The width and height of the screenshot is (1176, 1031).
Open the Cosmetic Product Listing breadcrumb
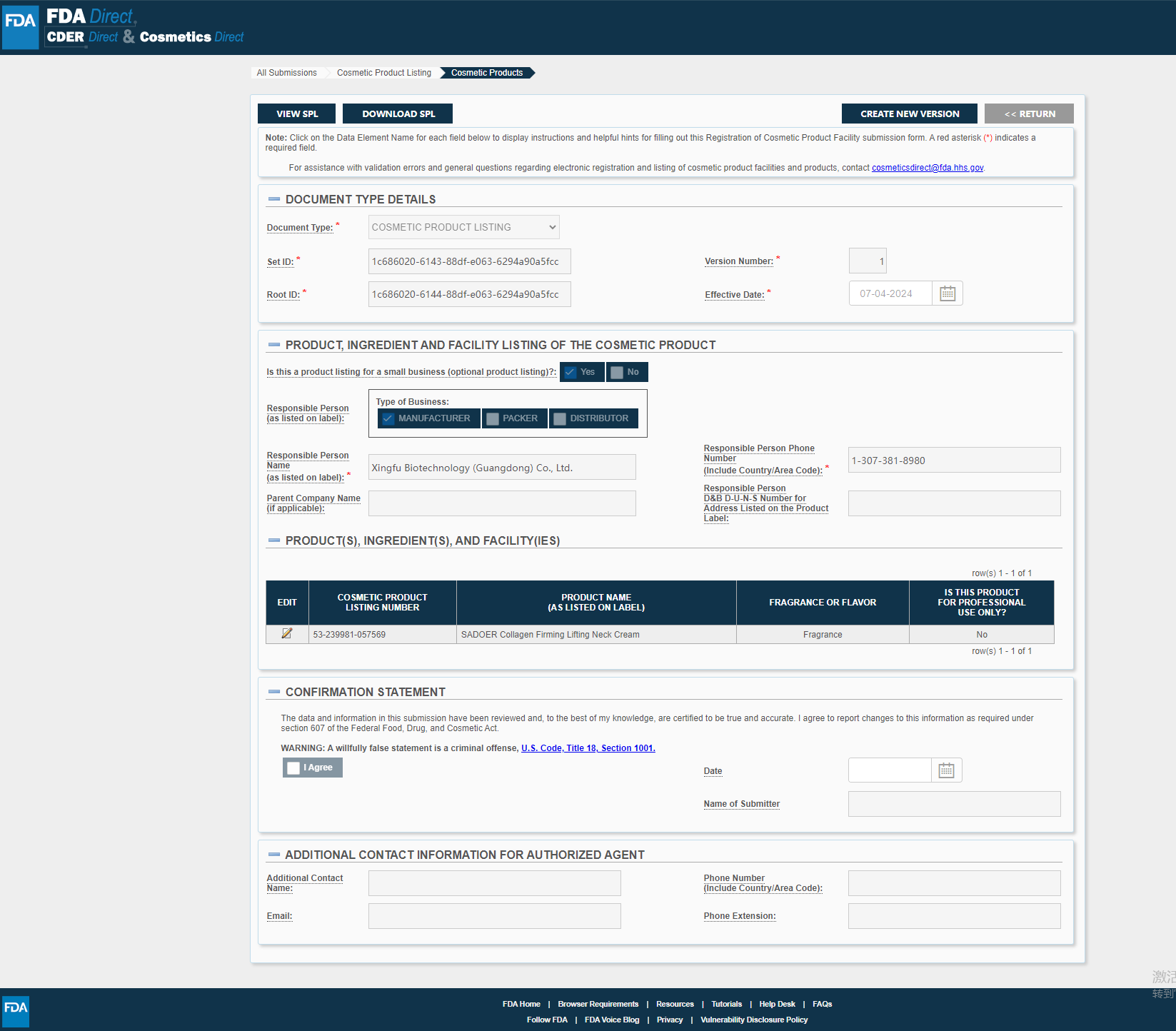pyautogui.click(x=383, y=73)
